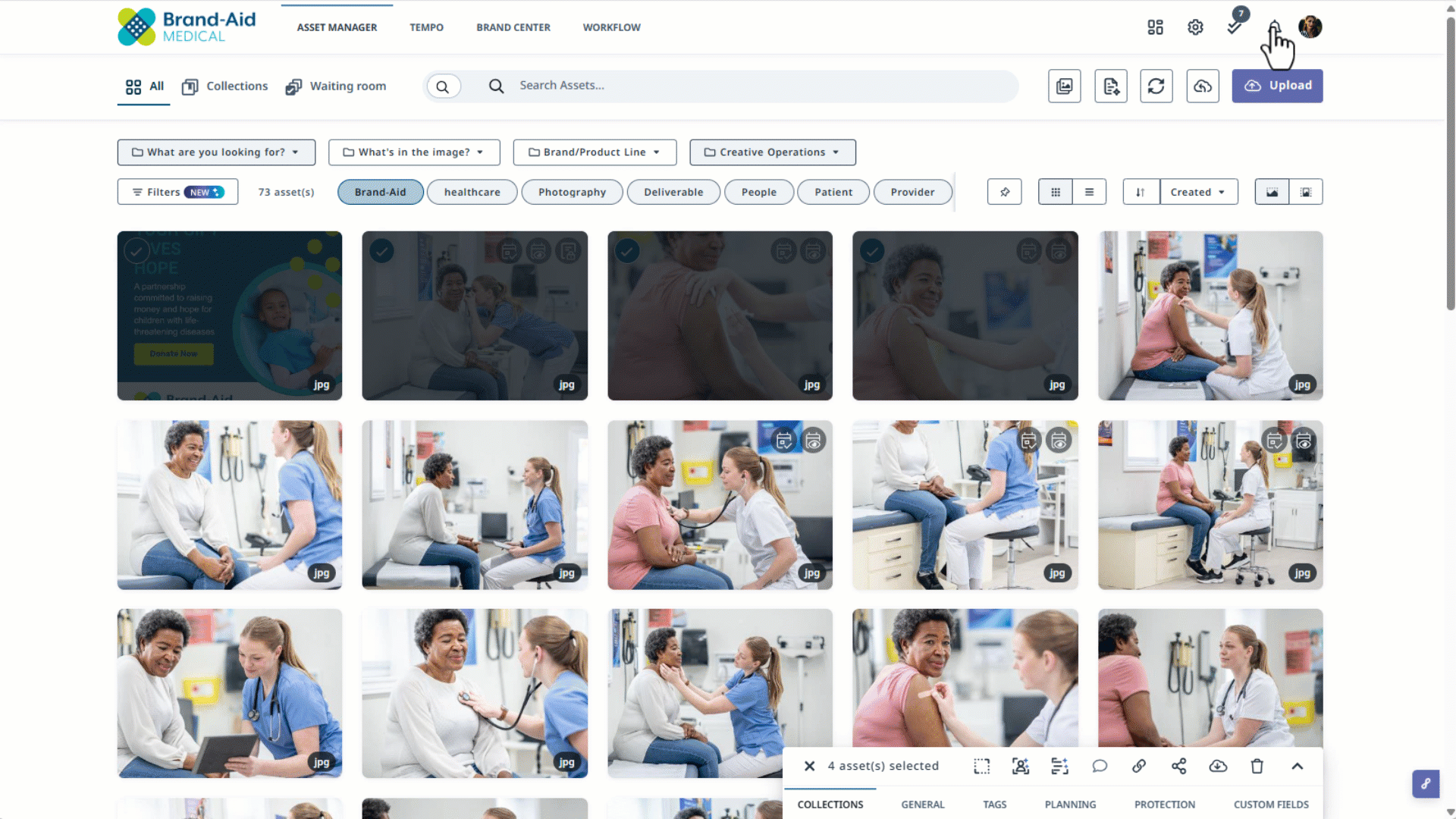Collapse the selection panel with the chevron

(1298, 766)
